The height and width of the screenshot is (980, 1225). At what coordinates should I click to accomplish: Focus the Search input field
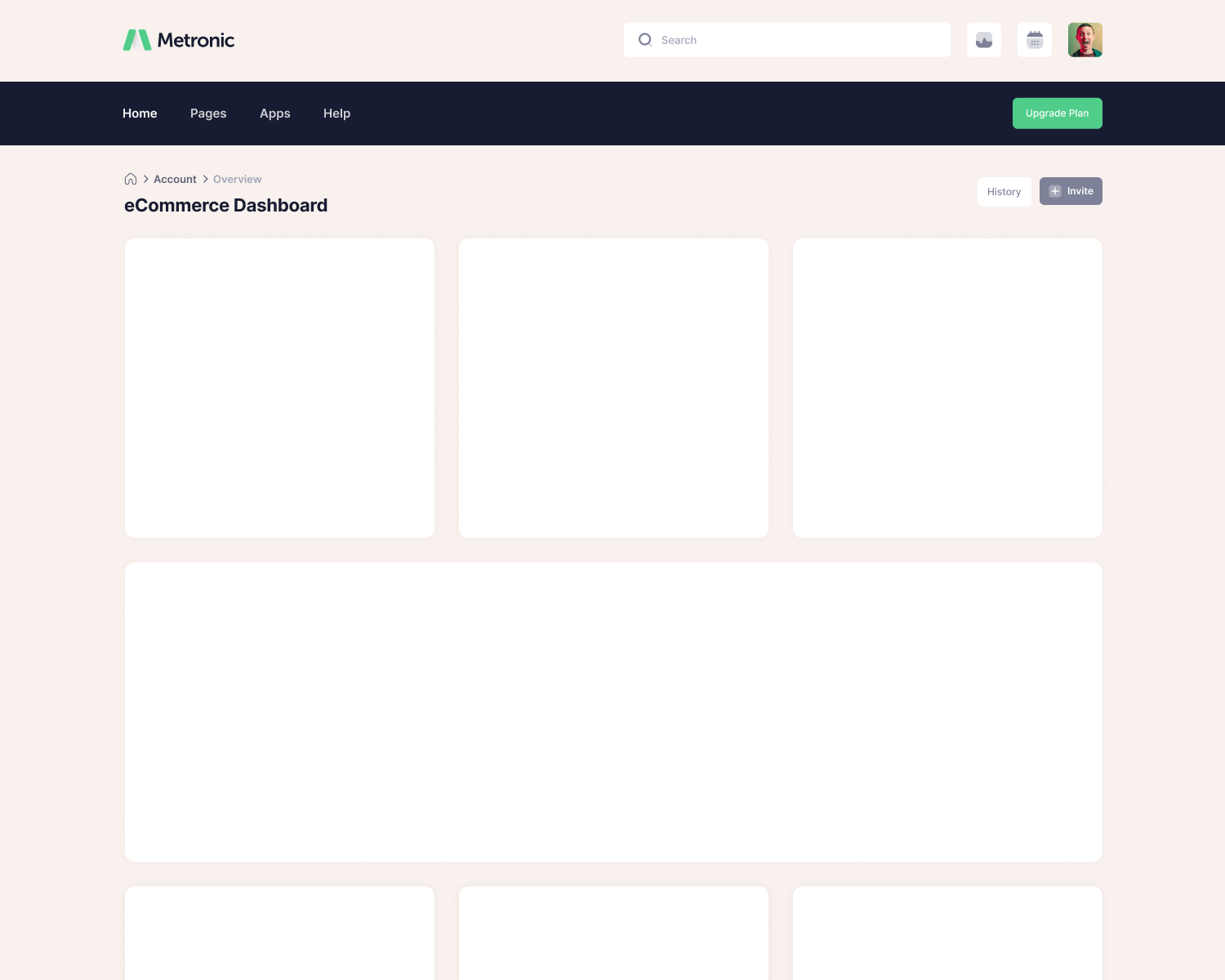800,40
